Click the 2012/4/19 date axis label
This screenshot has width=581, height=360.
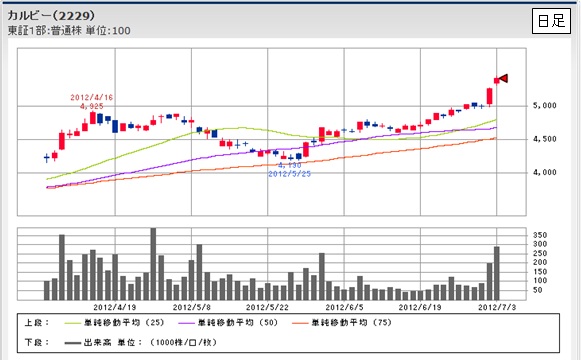[x=115, y=307]
